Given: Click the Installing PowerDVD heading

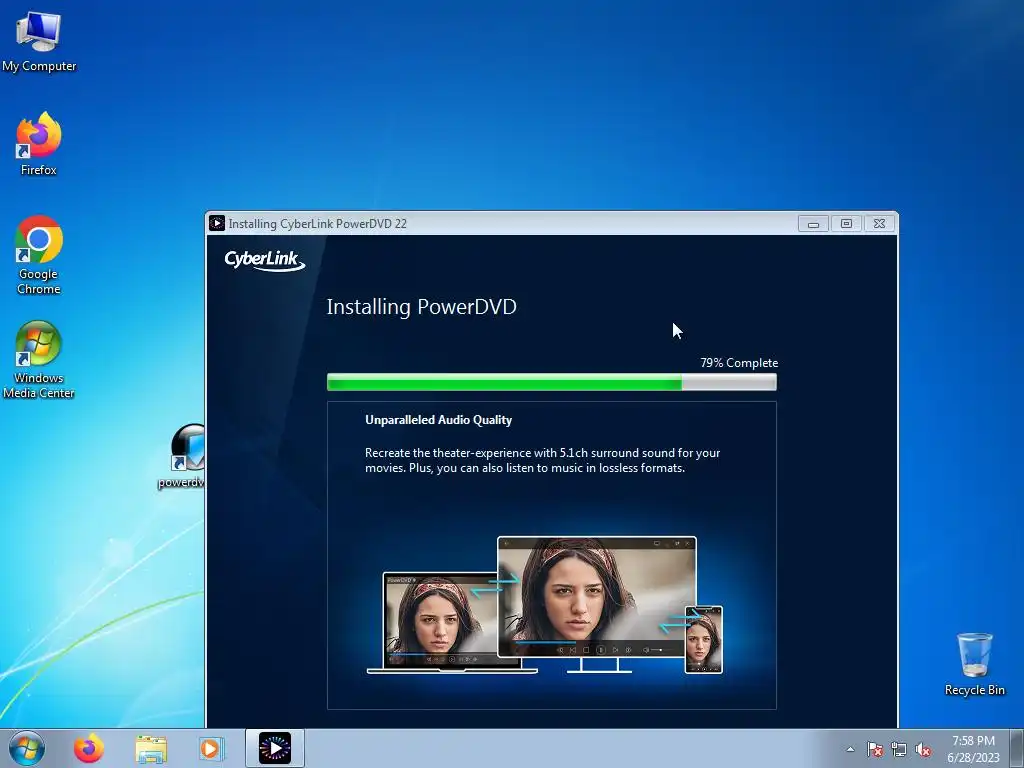Looking at the screenshot, I should [421, 307].
